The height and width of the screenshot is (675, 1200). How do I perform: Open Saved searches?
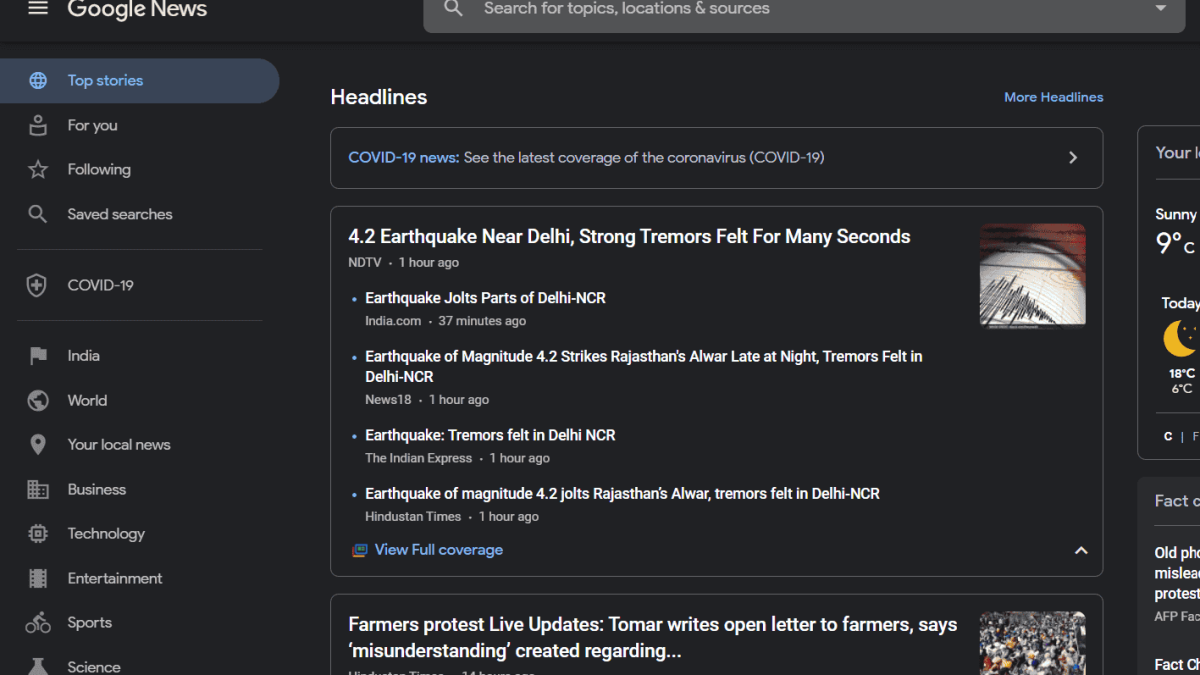tap(120, 214)
